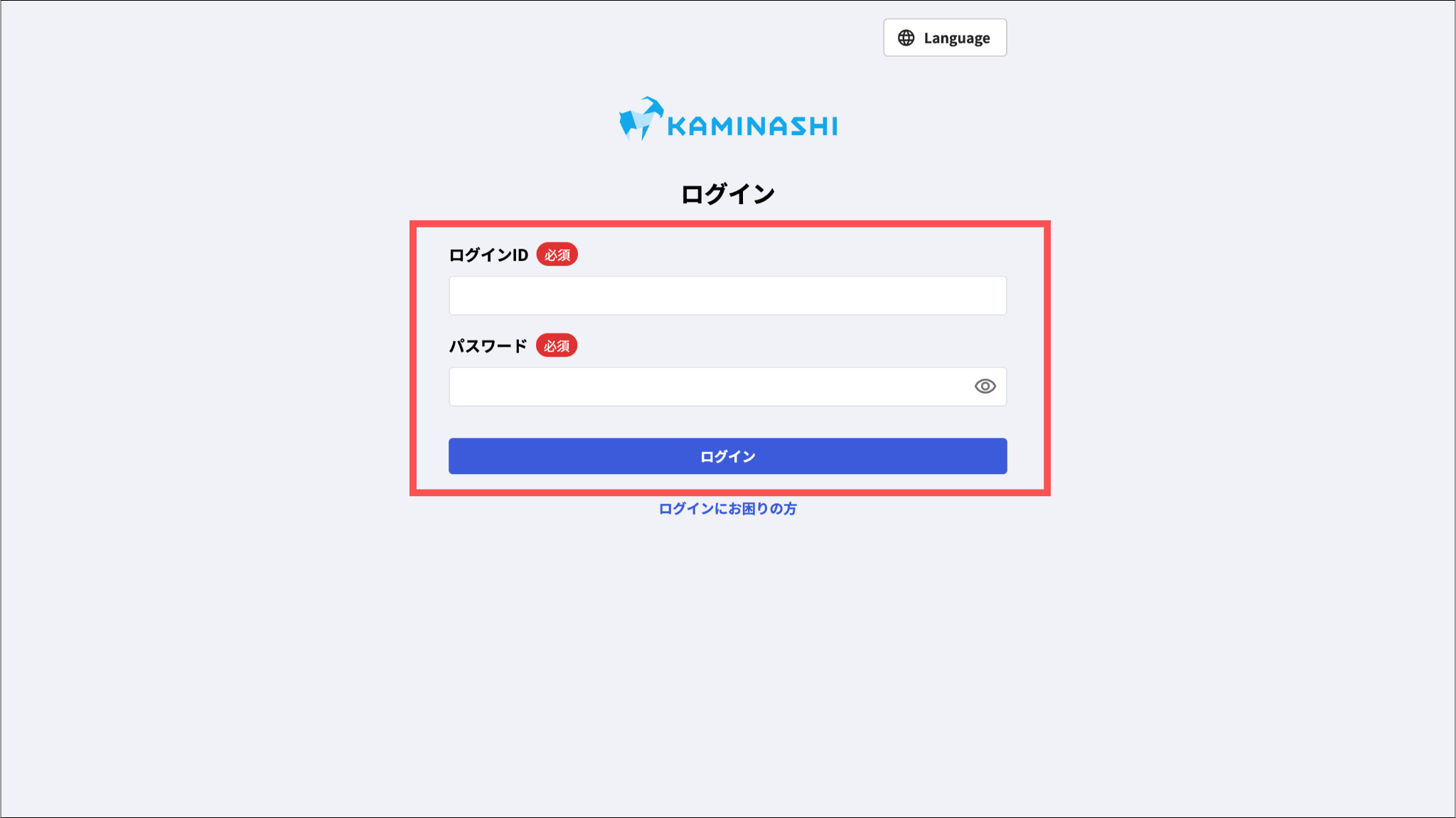Expand the language options menu
Viewport: 1456px width, 818px height.
pyautogui.click(x=945, y=38)
